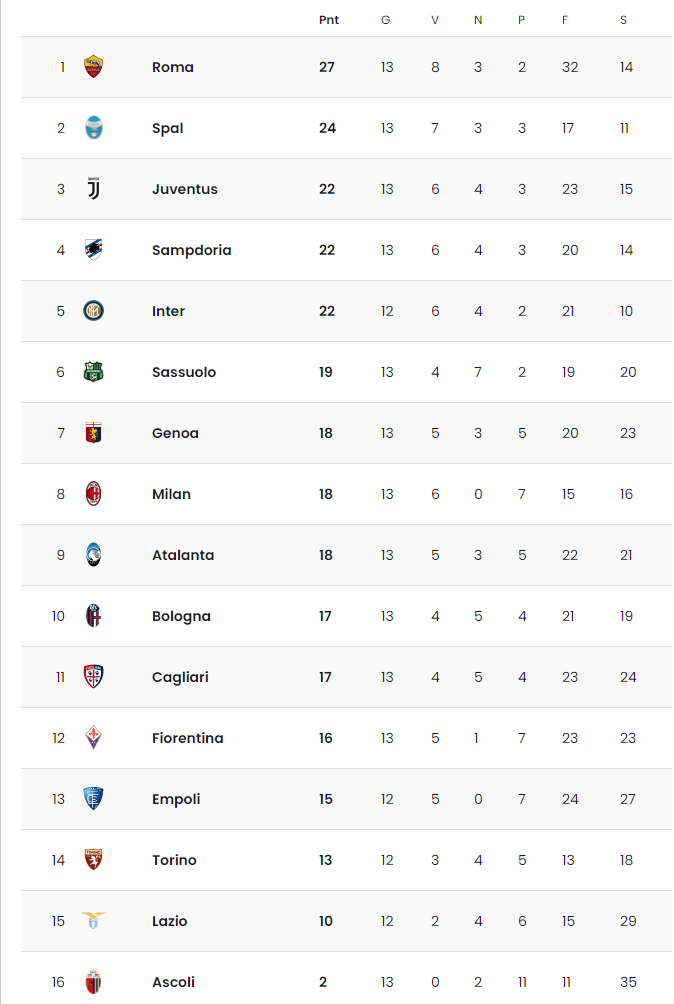
Task: Open the Cagliari team name link
Action: click(181, 677)
